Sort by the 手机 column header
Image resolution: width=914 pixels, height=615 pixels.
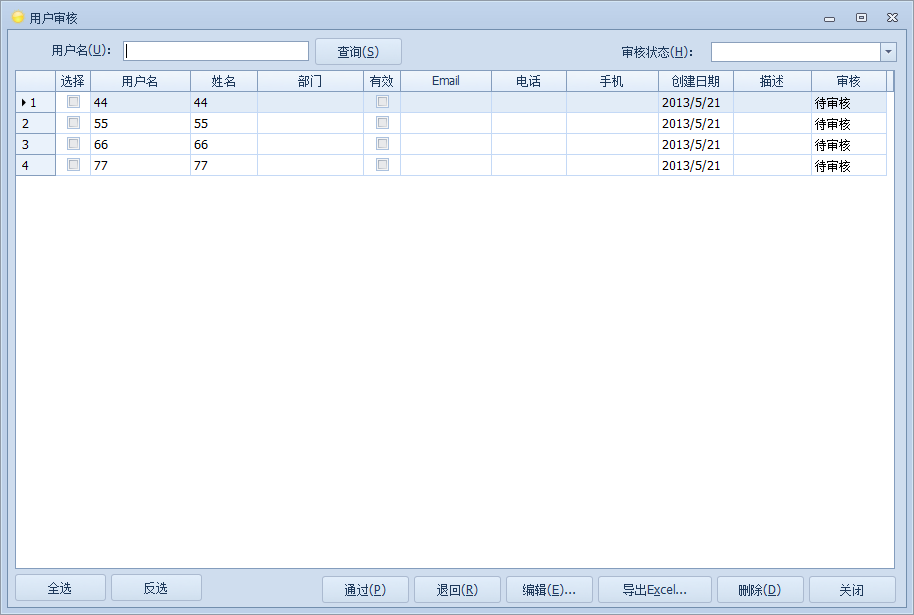pos(612,81)
